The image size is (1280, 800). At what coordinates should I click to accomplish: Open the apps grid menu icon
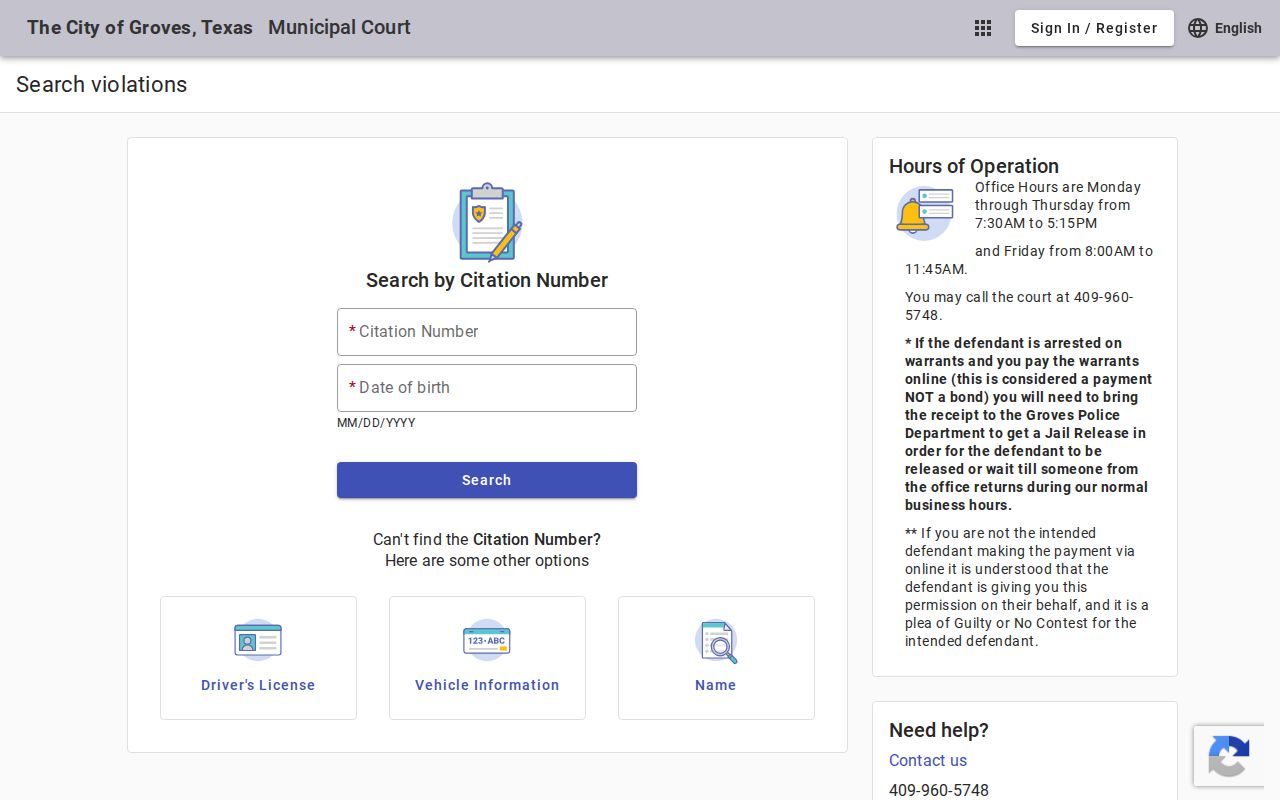pyautogui.click(x=983, y=28)
